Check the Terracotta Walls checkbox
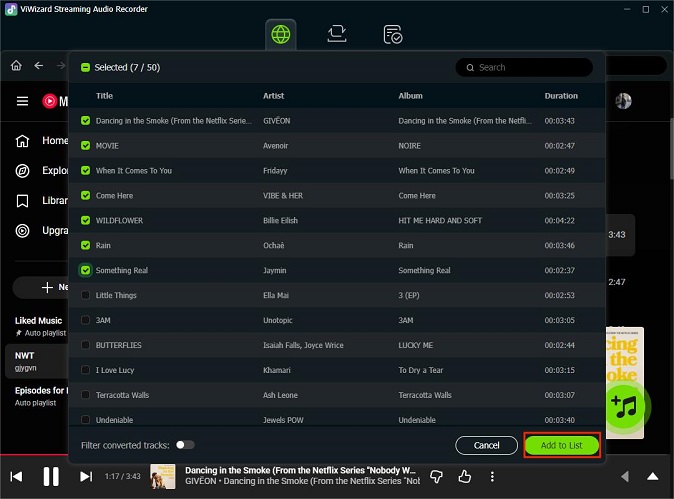 pos(86,395)
